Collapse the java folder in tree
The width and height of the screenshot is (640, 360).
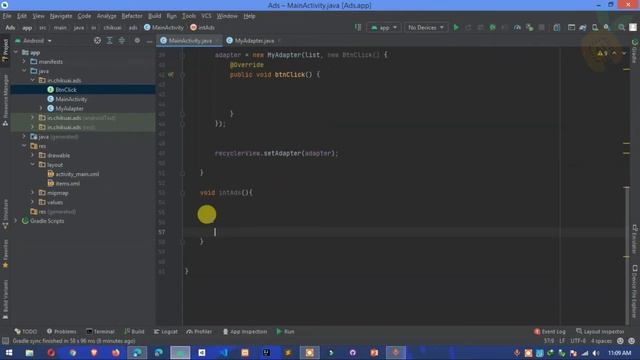24,71
